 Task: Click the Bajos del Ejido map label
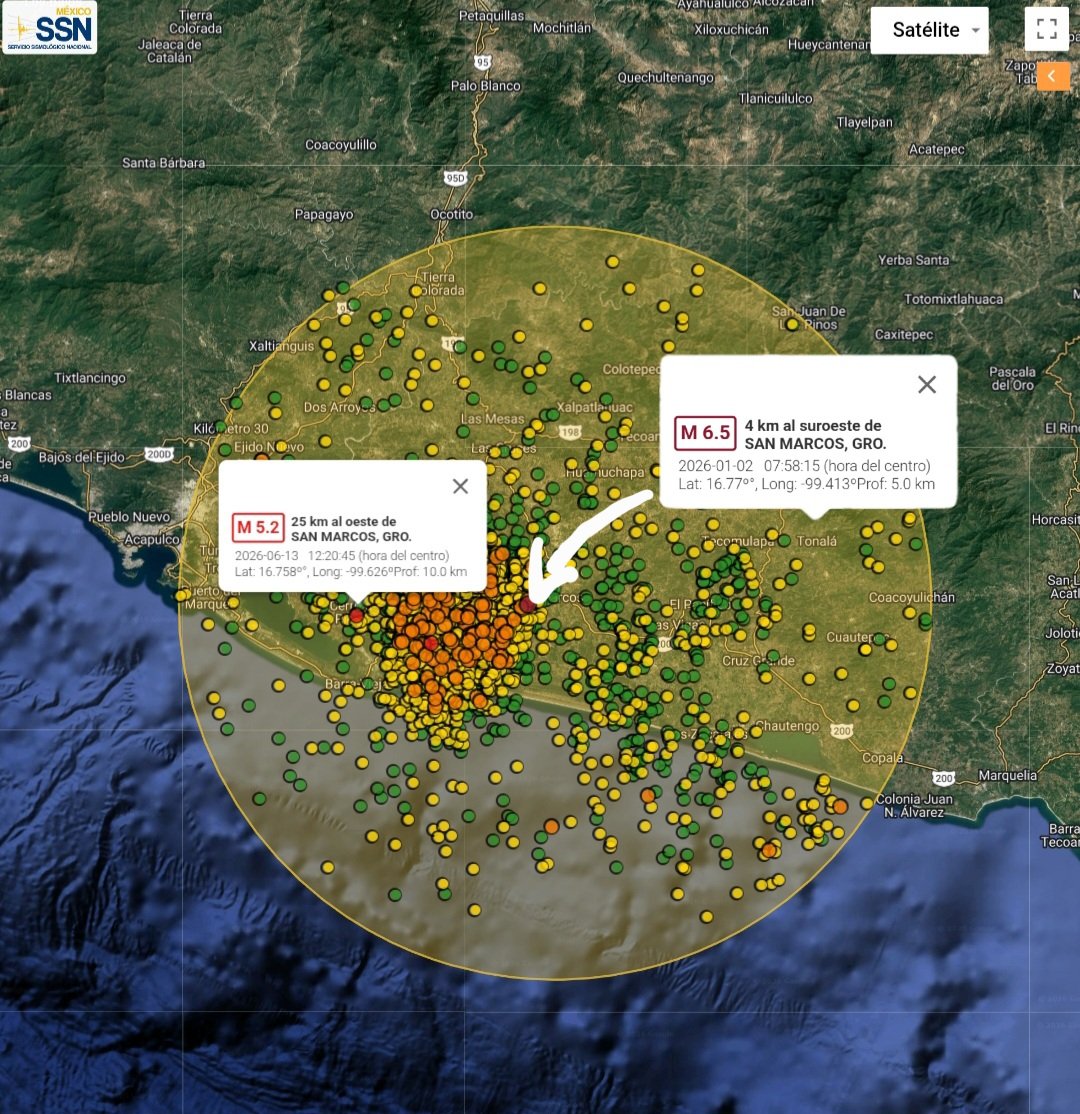tap(82, 457)
